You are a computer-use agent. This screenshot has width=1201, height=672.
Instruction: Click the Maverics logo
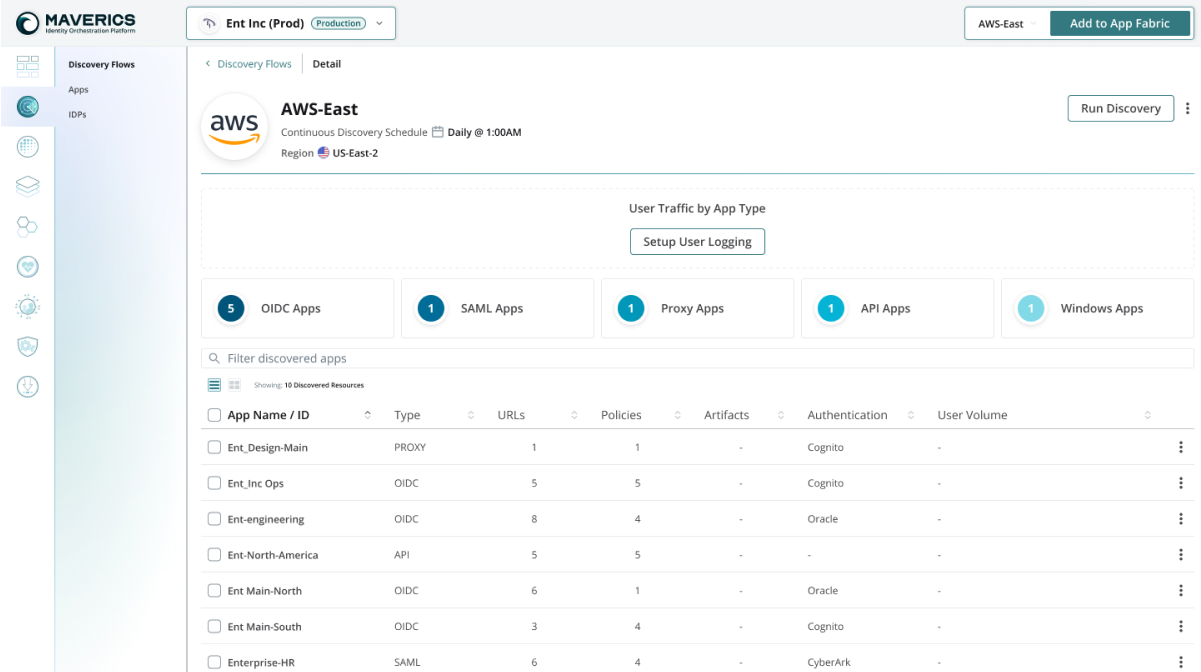tap(76, 23)
